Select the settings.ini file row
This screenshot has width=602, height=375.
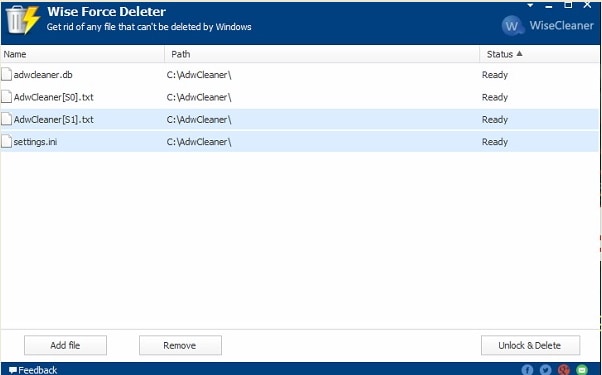[x=299, y=142]
